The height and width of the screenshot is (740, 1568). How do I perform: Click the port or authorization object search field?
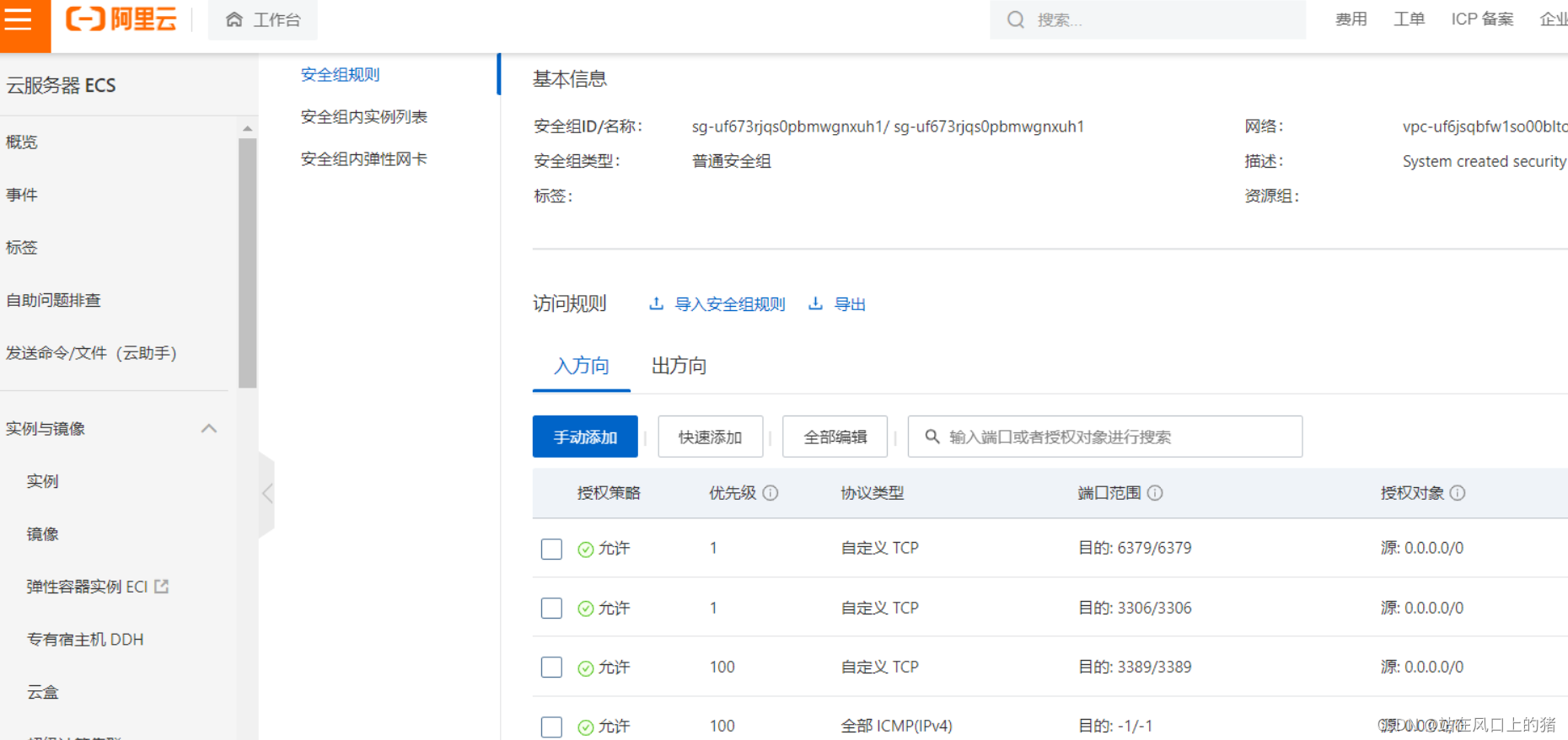point(1105,437)
